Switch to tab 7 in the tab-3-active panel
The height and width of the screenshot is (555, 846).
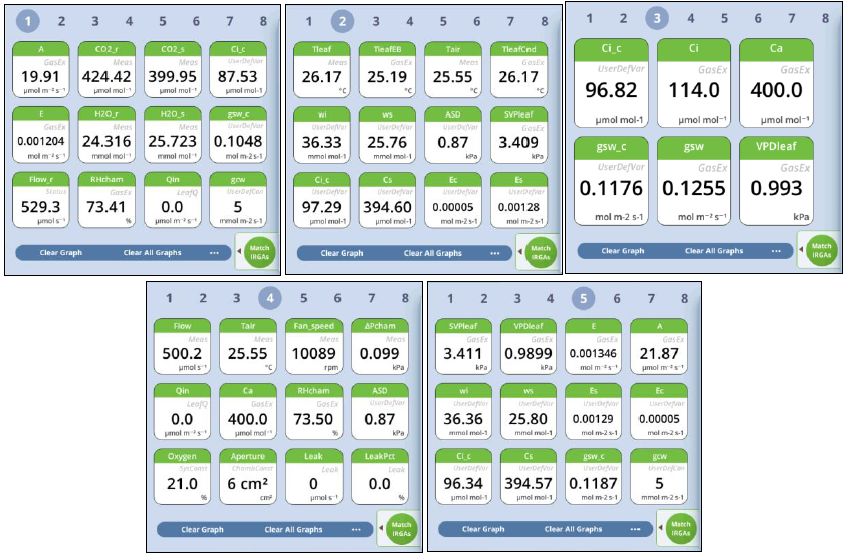(x=792, y=18)
